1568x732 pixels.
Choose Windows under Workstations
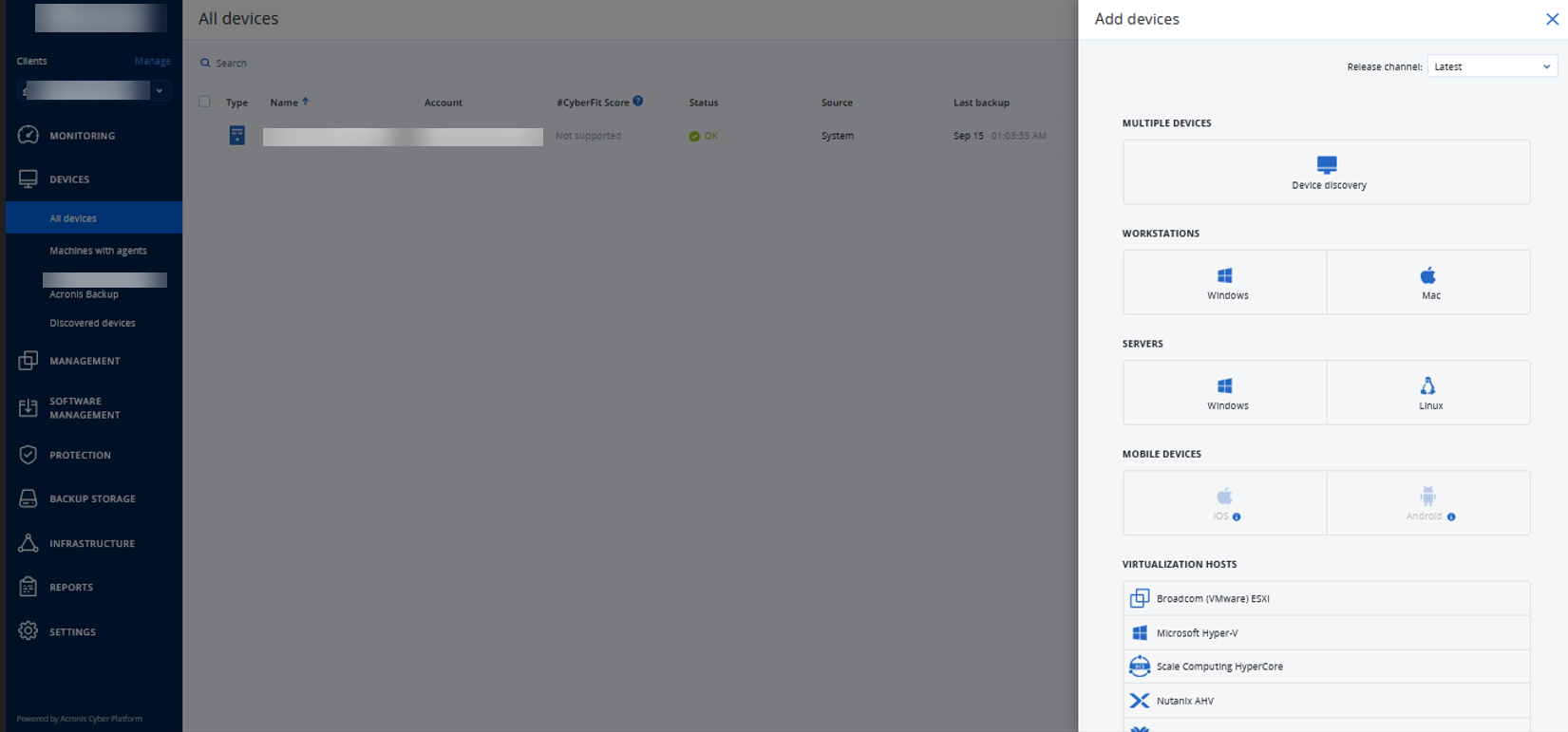click(1225, 282)
